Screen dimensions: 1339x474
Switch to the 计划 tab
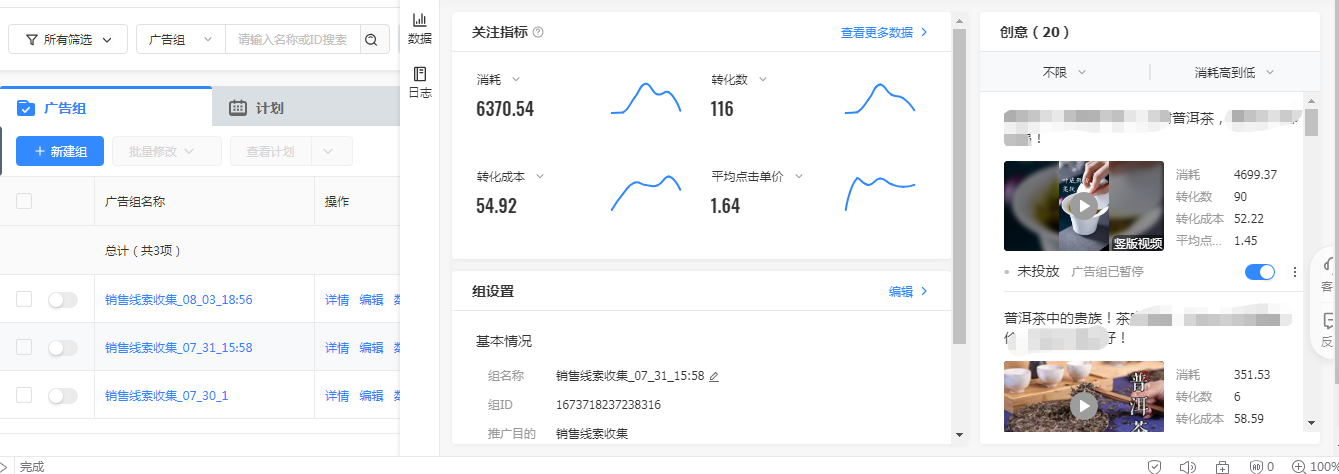pos(269,108)
